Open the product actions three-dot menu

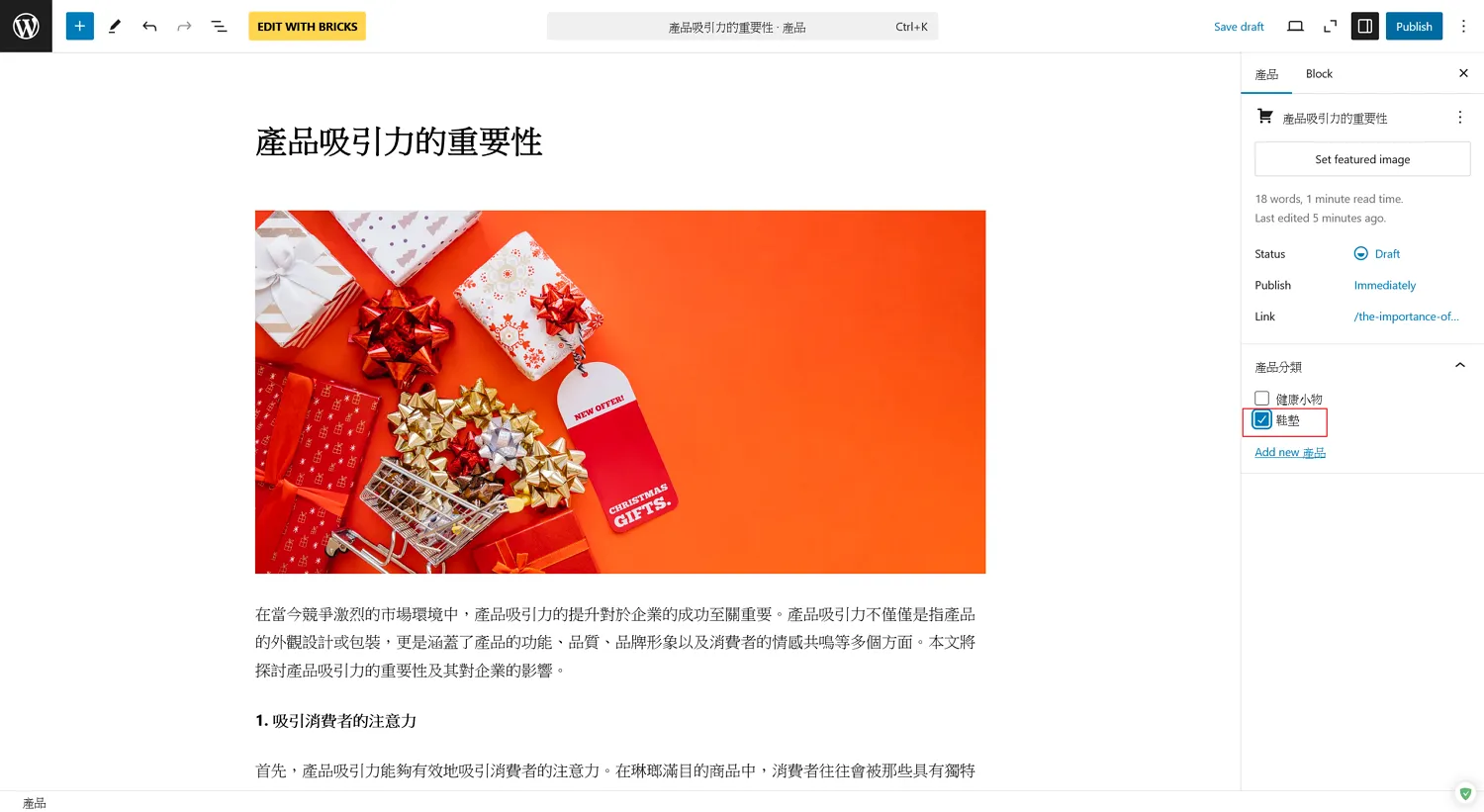coord(1459,118)
